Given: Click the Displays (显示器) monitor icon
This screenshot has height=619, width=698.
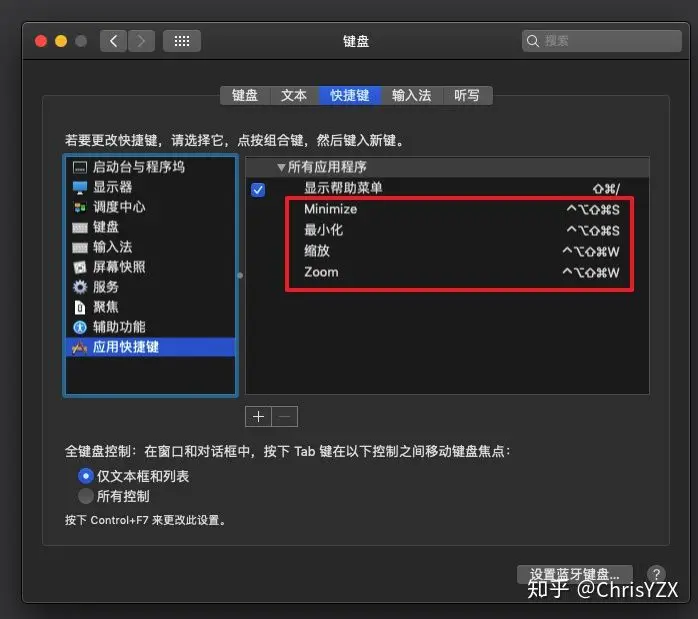Looking at the screenshot, I should (80, 187).
